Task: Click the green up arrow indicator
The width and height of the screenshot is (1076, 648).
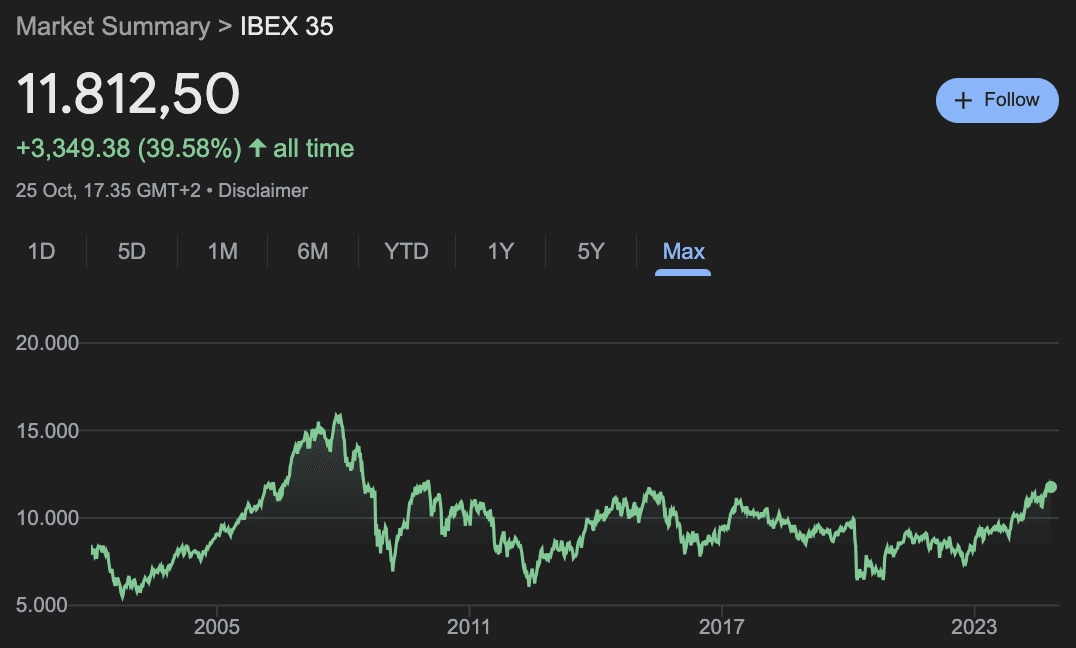Action: [256, 147]
